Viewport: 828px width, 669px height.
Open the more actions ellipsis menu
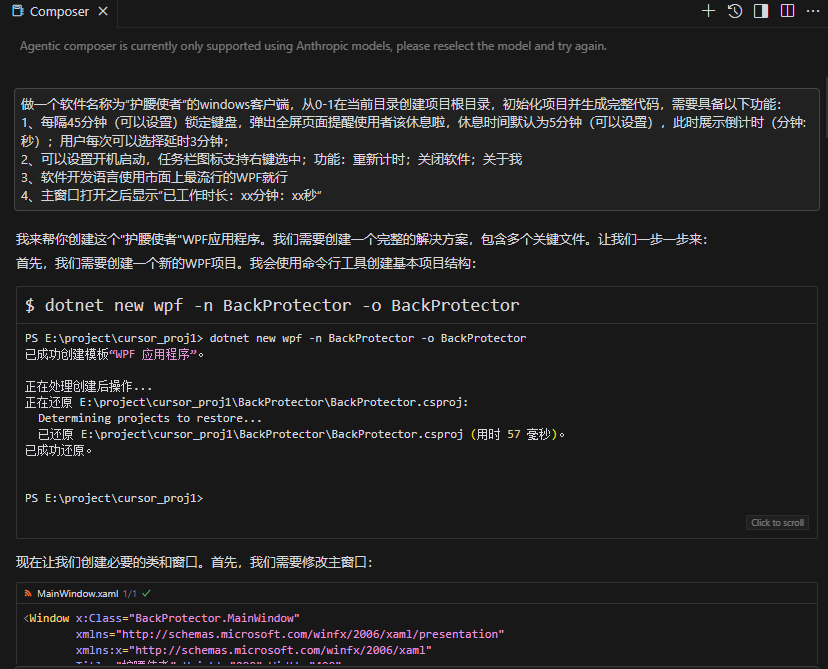point(812,11)
